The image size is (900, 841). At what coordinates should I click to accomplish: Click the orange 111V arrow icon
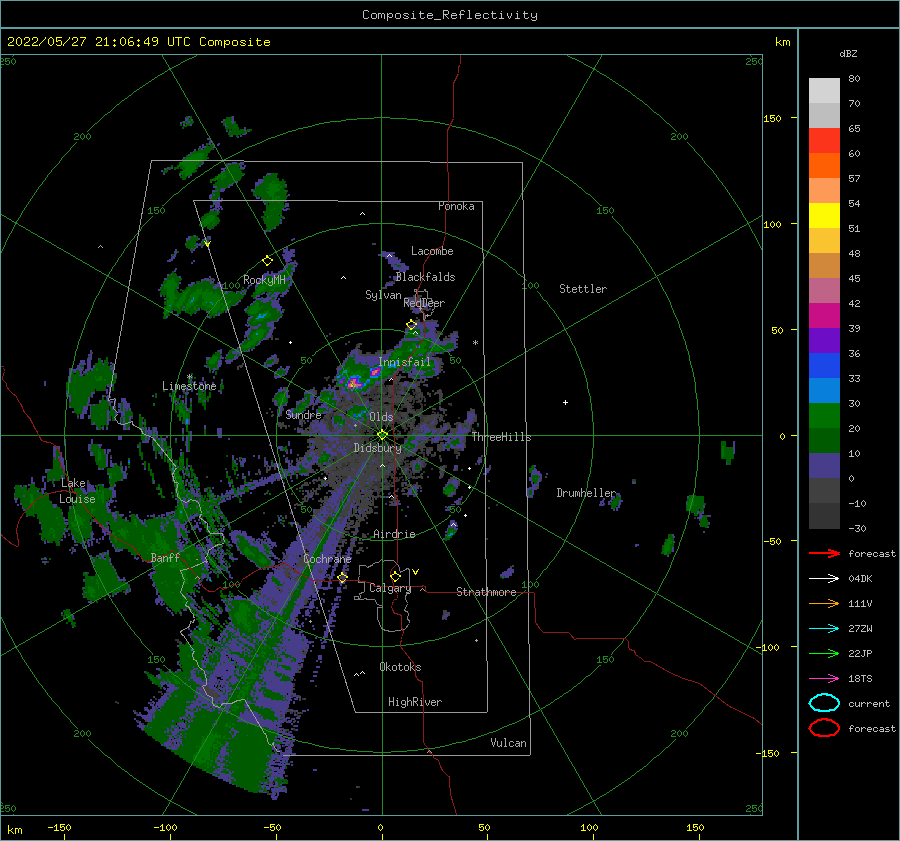pyautogui.click(x=824, y=603)
